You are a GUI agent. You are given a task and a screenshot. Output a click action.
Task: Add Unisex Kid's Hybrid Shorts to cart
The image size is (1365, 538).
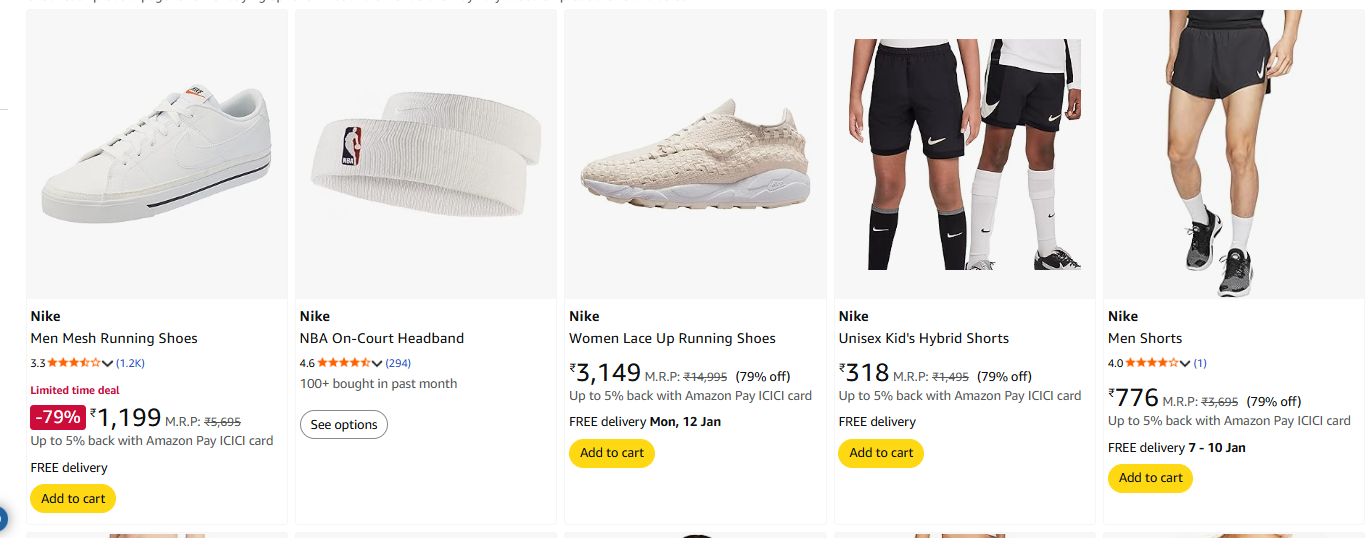point(881,453)
